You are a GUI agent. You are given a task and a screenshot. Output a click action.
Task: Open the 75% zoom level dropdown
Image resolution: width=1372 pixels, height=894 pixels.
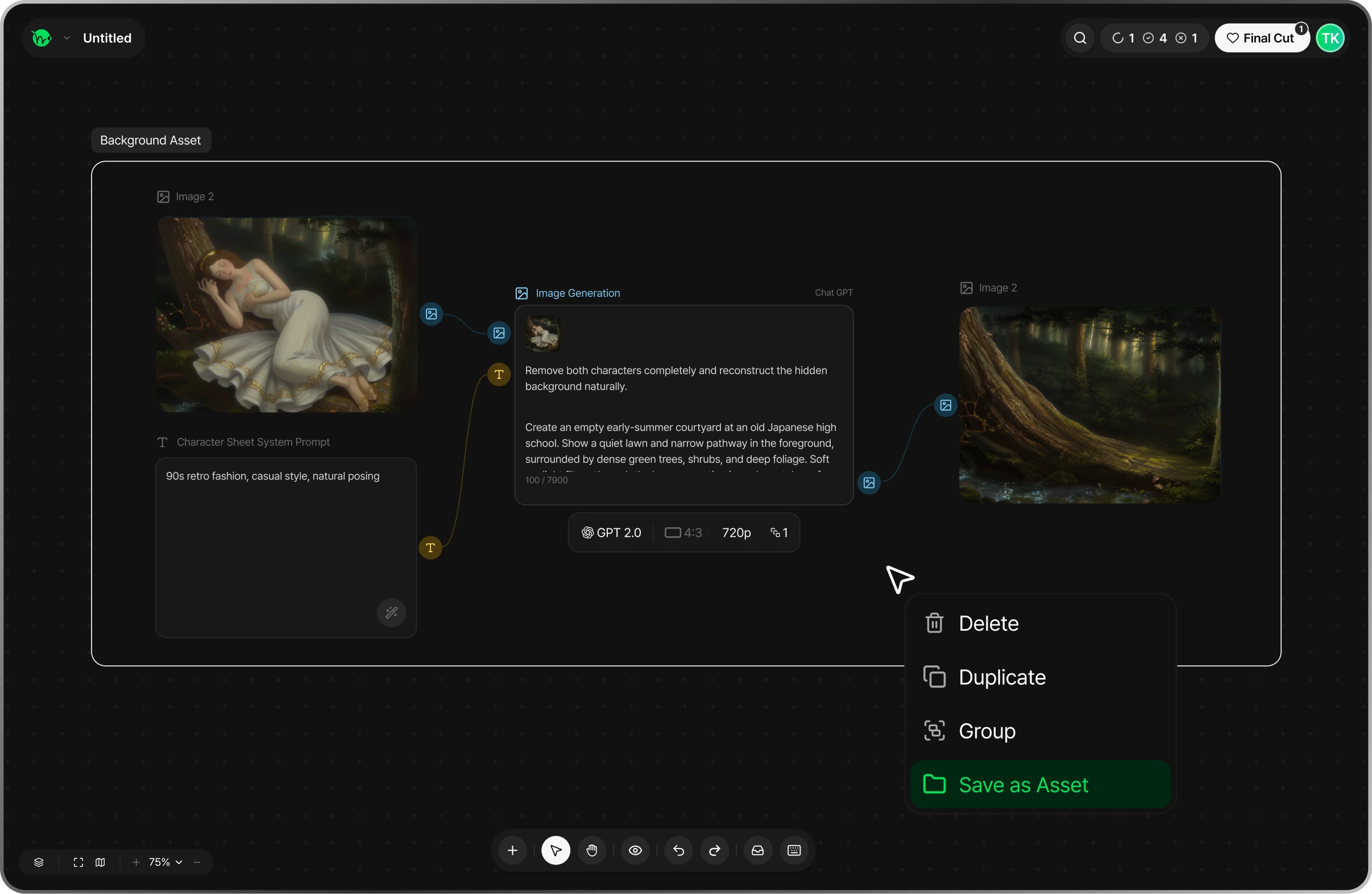(x=165, y=862)
